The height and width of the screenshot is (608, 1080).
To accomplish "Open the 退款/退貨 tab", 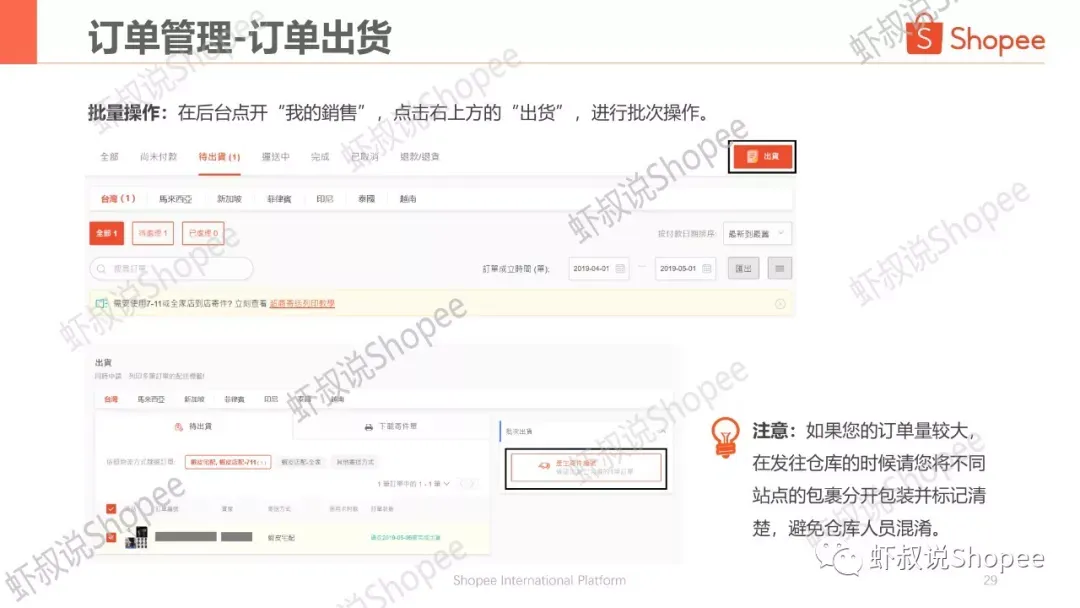I will (419, 157).
